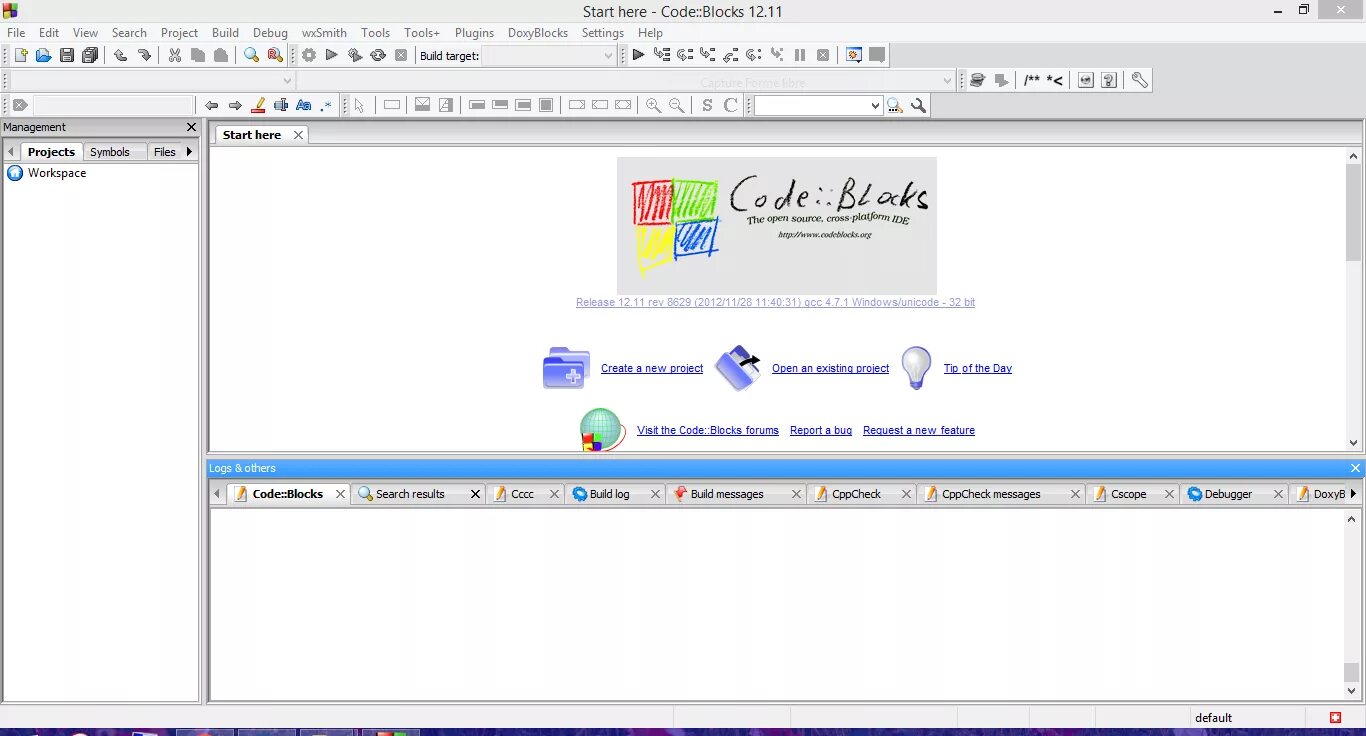Show previous log tabs with left arrow
1366x736 pixels.
coord(216,494)
